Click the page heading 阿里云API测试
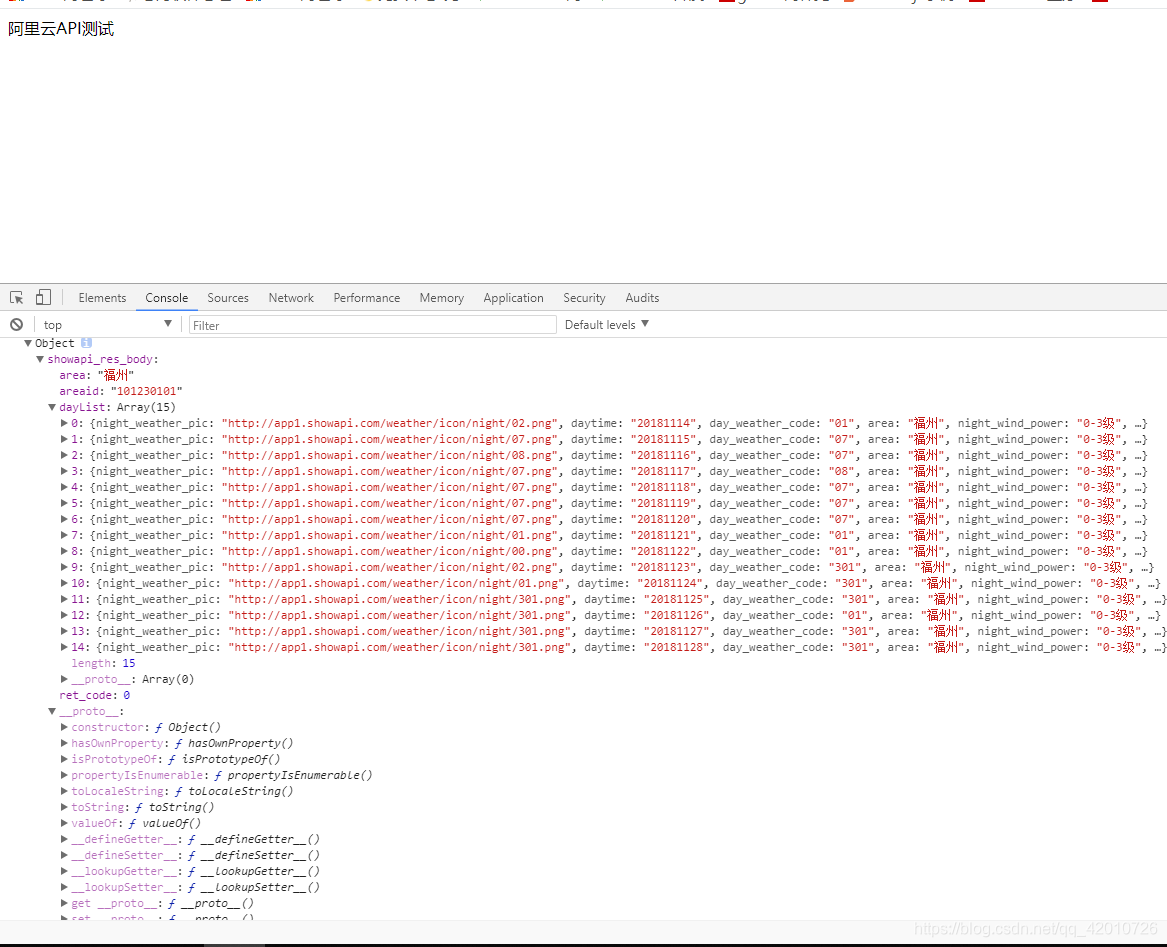This screenshot has height=947, width=1167. 61,29
